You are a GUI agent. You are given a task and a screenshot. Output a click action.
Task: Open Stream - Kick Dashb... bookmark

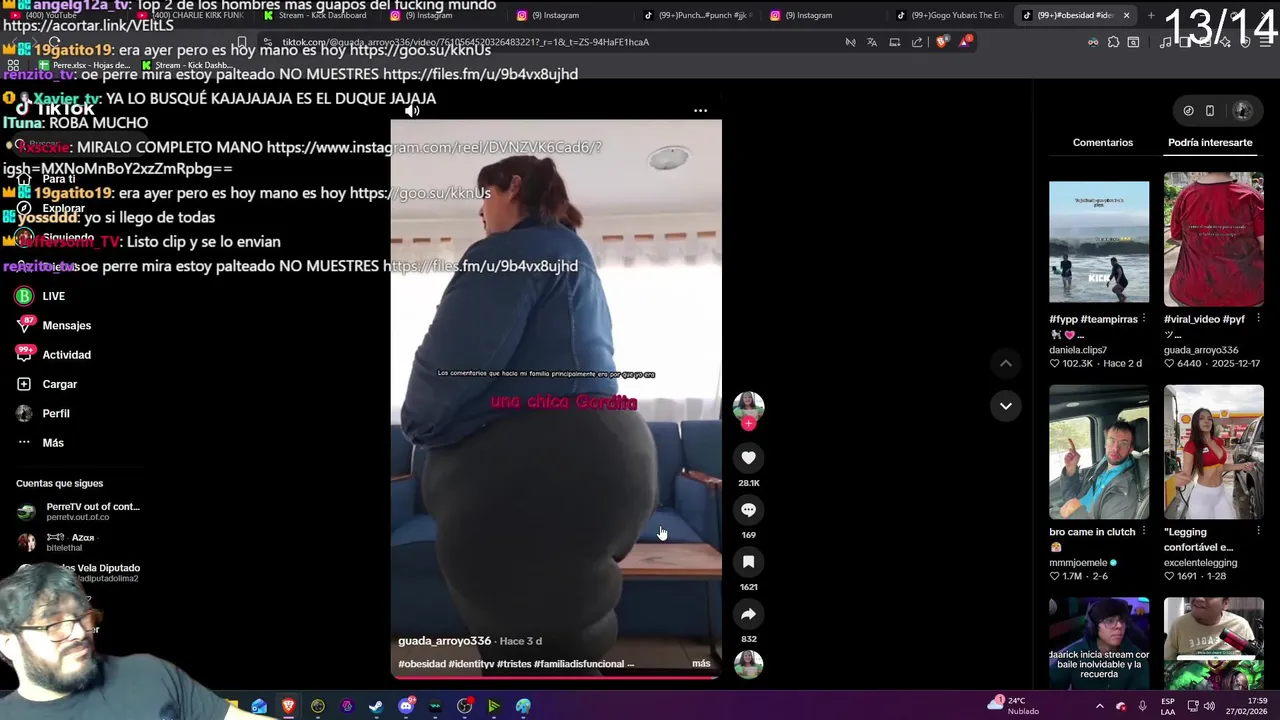(186, 65)
